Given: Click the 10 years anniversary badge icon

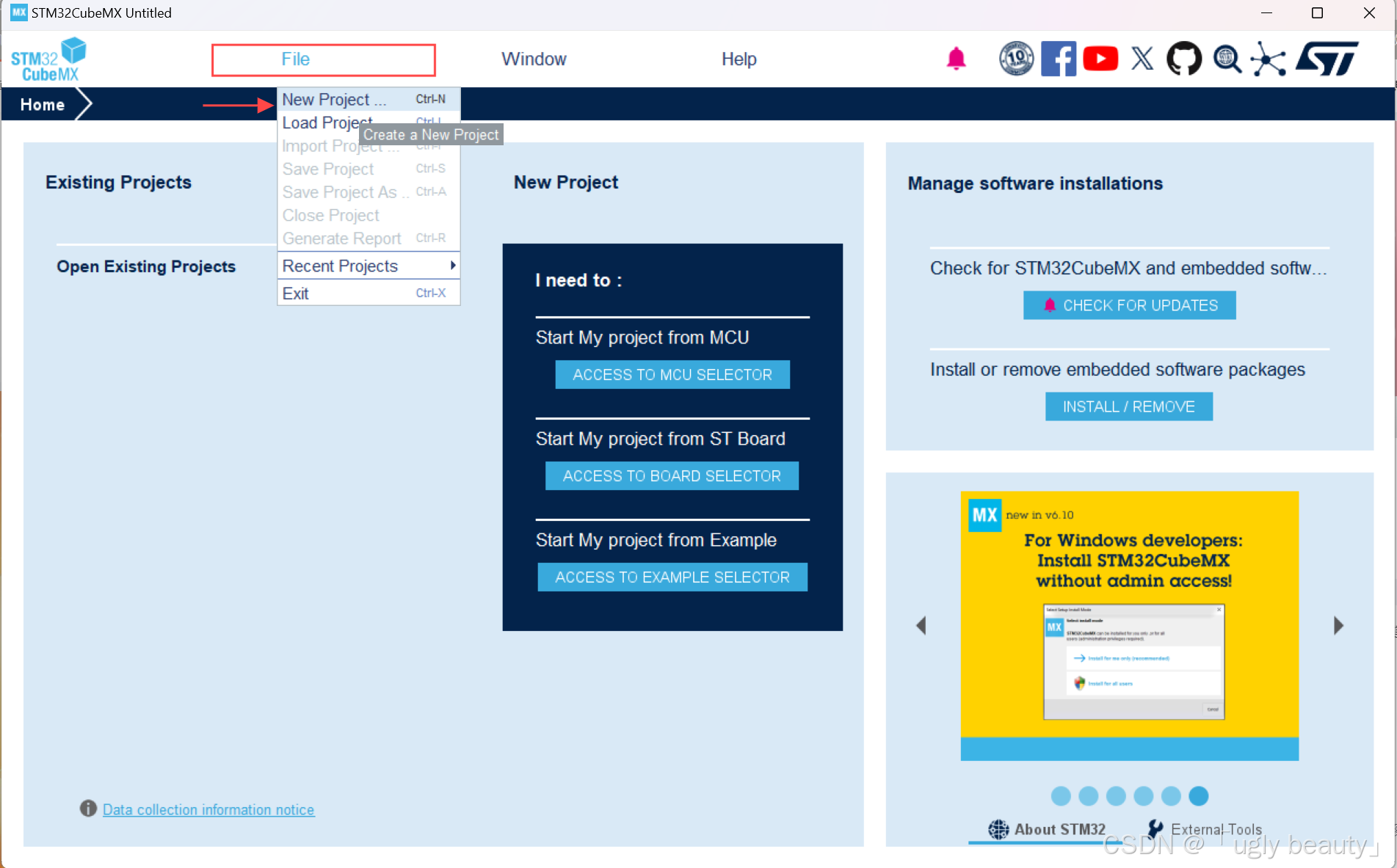Looking at the screenshot, I should coord(1016,59).
